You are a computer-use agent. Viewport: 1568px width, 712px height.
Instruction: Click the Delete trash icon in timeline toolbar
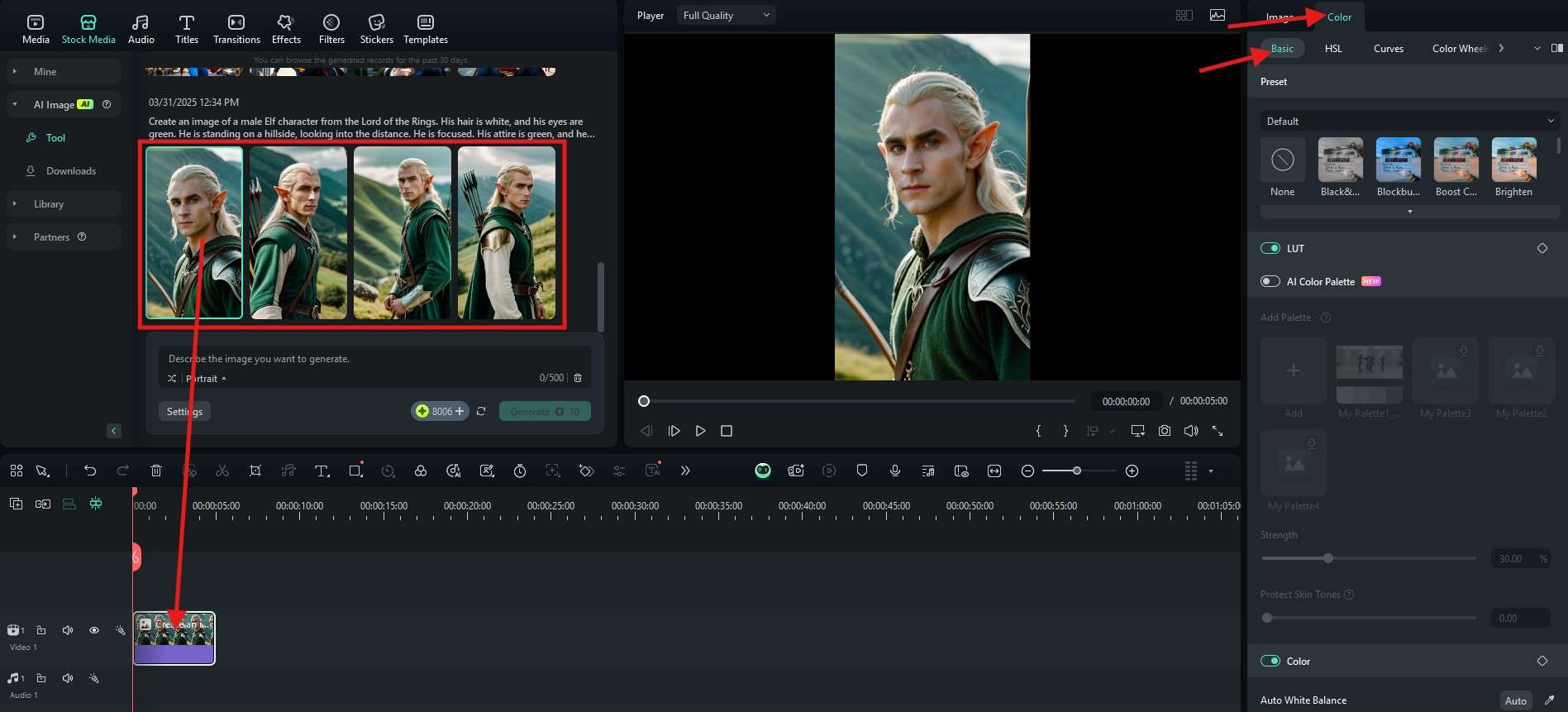point(156,471)
